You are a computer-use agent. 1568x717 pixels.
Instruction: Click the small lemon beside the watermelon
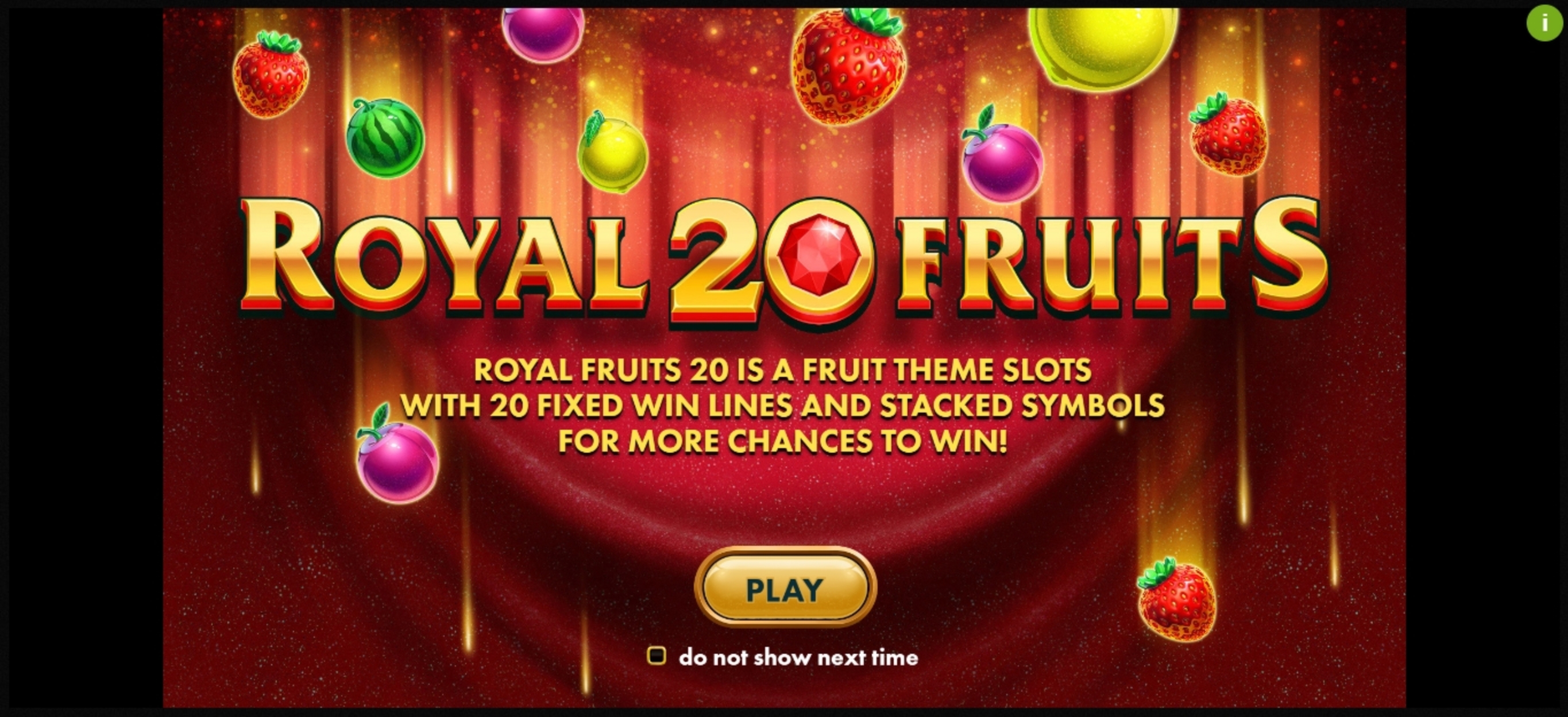[x=611, y=152]
